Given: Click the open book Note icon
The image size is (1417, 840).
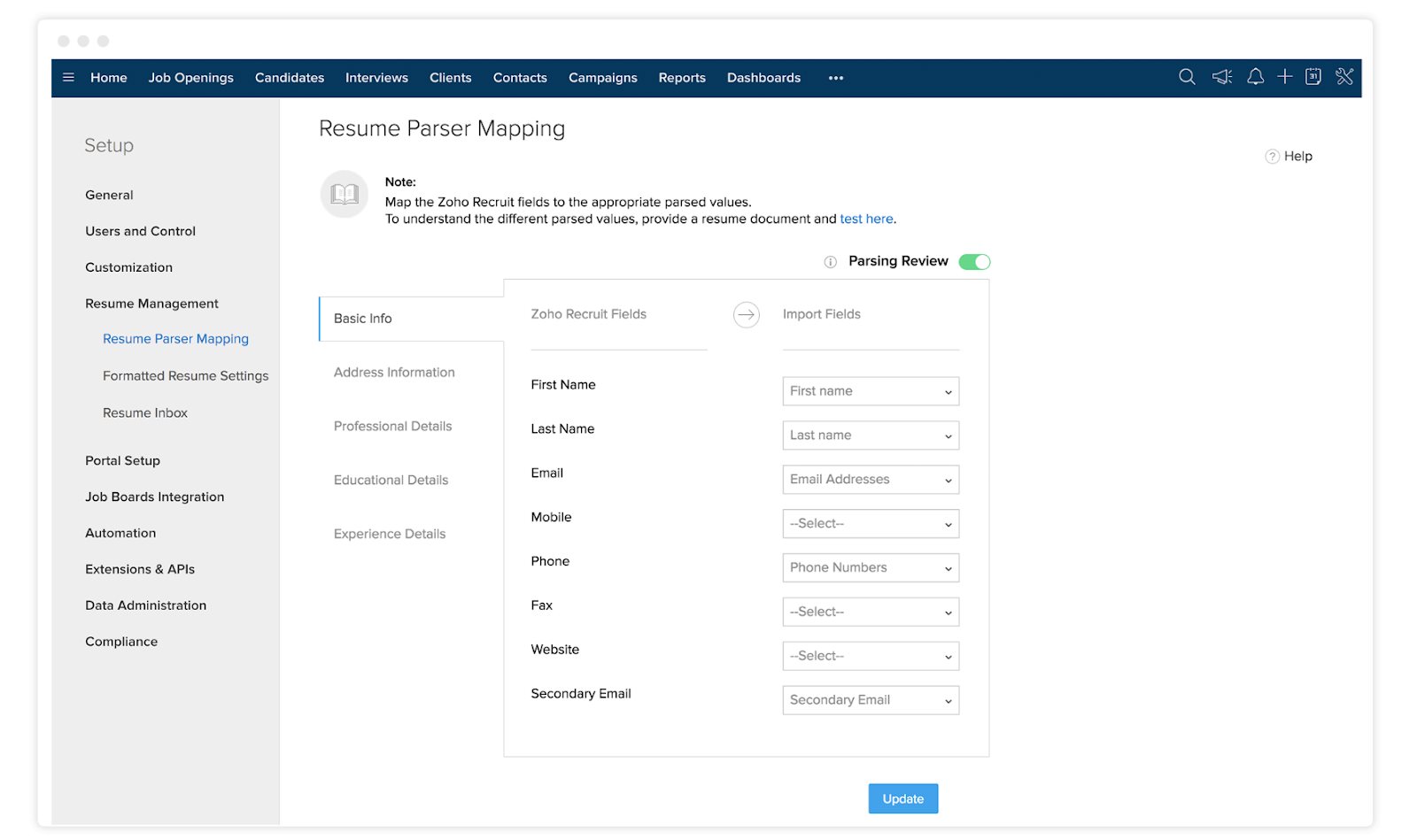Looking at the screenshot, I should 344,194.
